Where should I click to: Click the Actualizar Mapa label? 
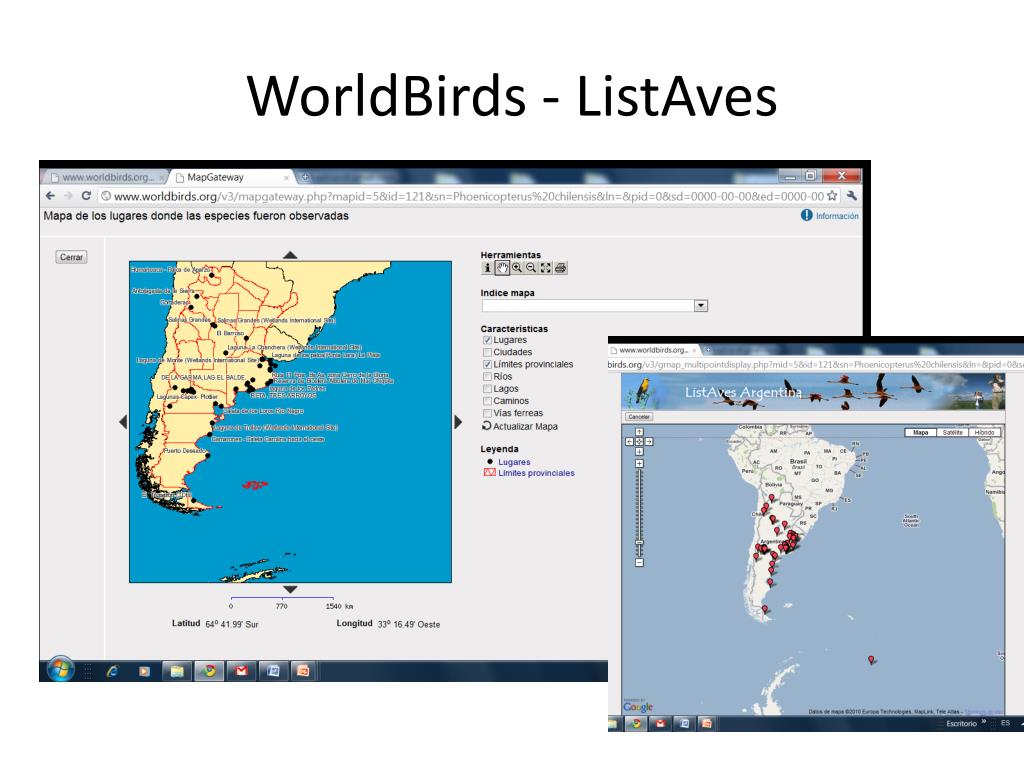(x=525, y=426)
